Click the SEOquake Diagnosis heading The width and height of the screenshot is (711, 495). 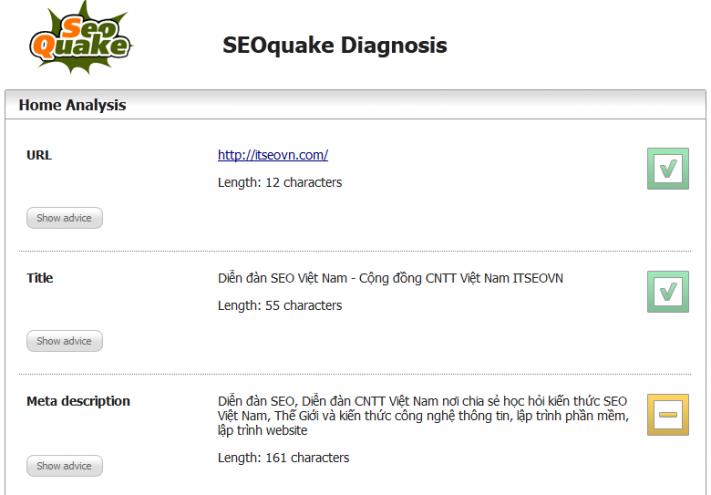334,45
